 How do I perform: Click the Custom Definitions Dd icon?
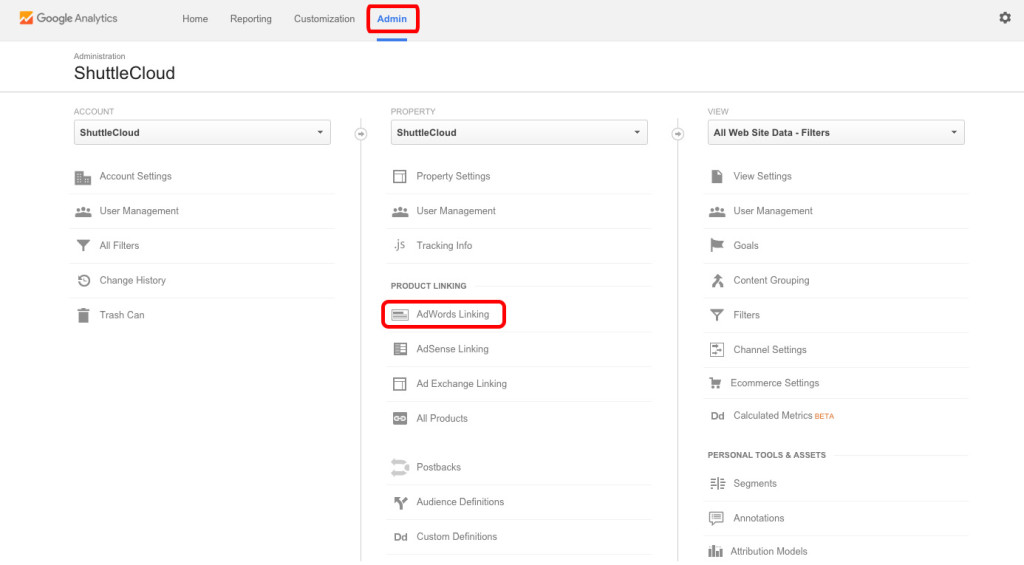tap(400, 537)
